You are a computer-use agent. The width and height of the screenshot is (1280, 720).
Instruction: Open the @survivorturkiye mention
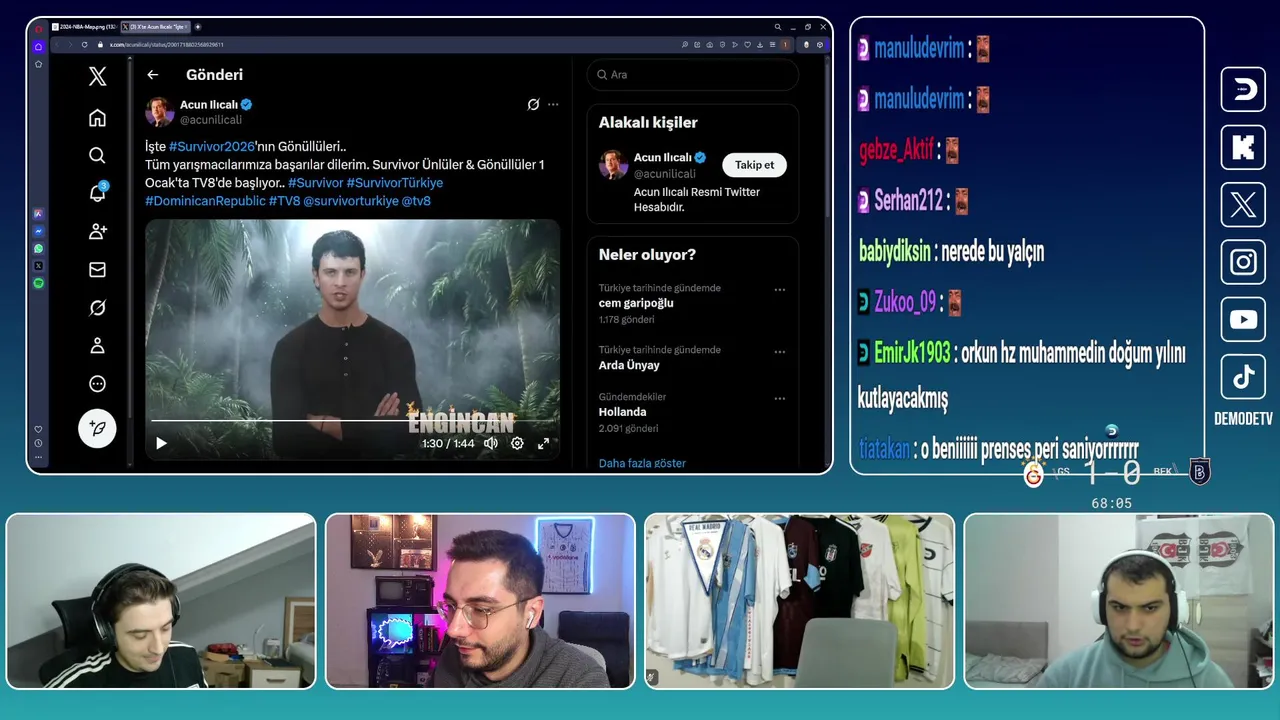[x=350, y=201]
